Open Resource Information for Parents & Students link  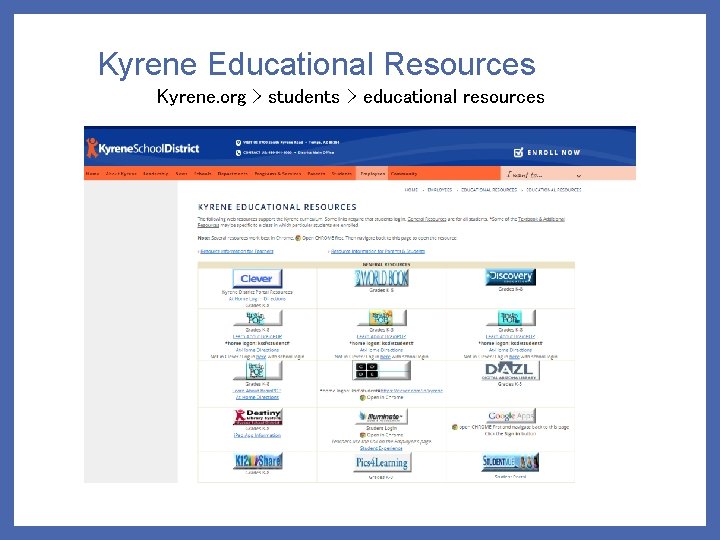pos(378,251)
